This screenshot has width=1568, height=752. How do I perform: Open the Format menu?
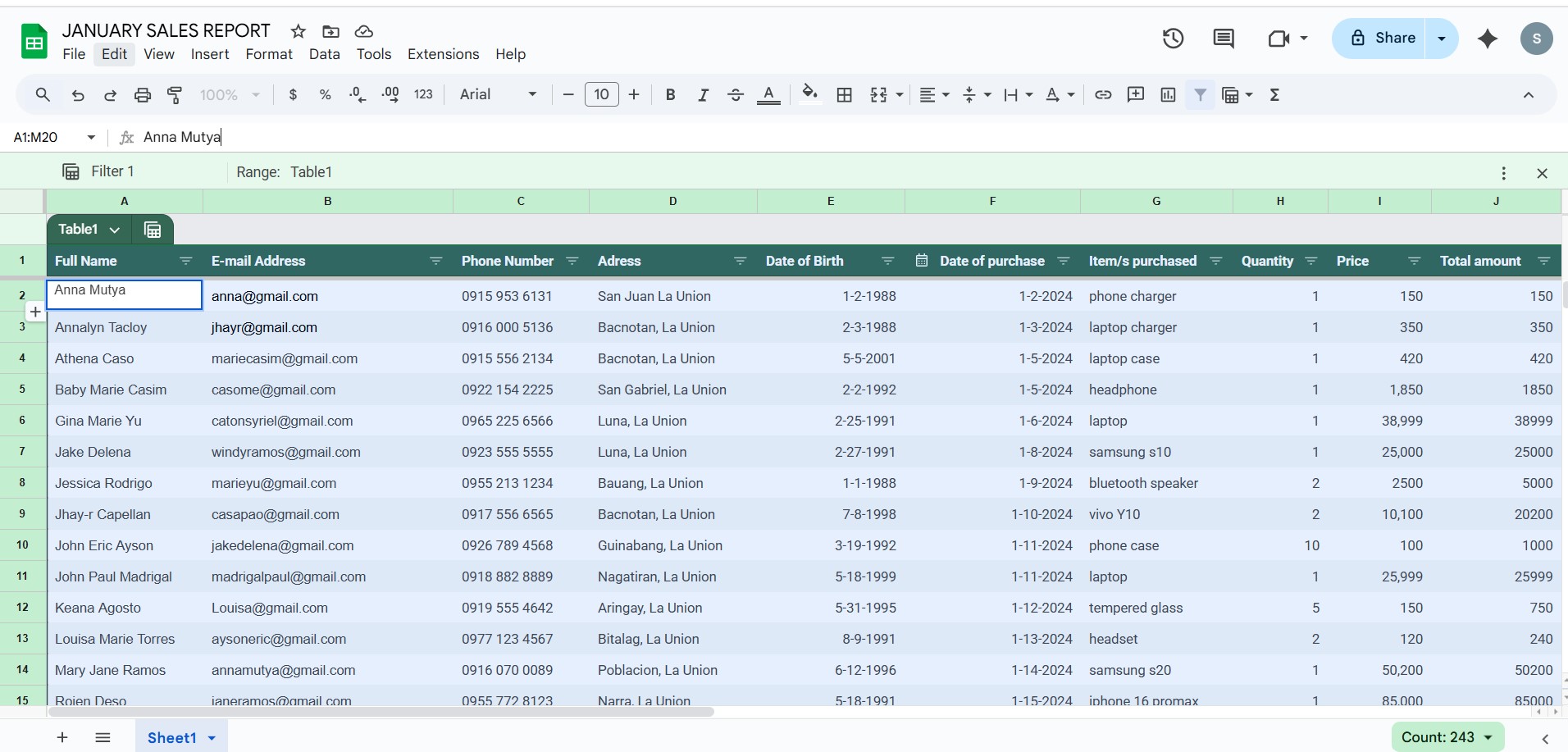(x=269, y=54)
